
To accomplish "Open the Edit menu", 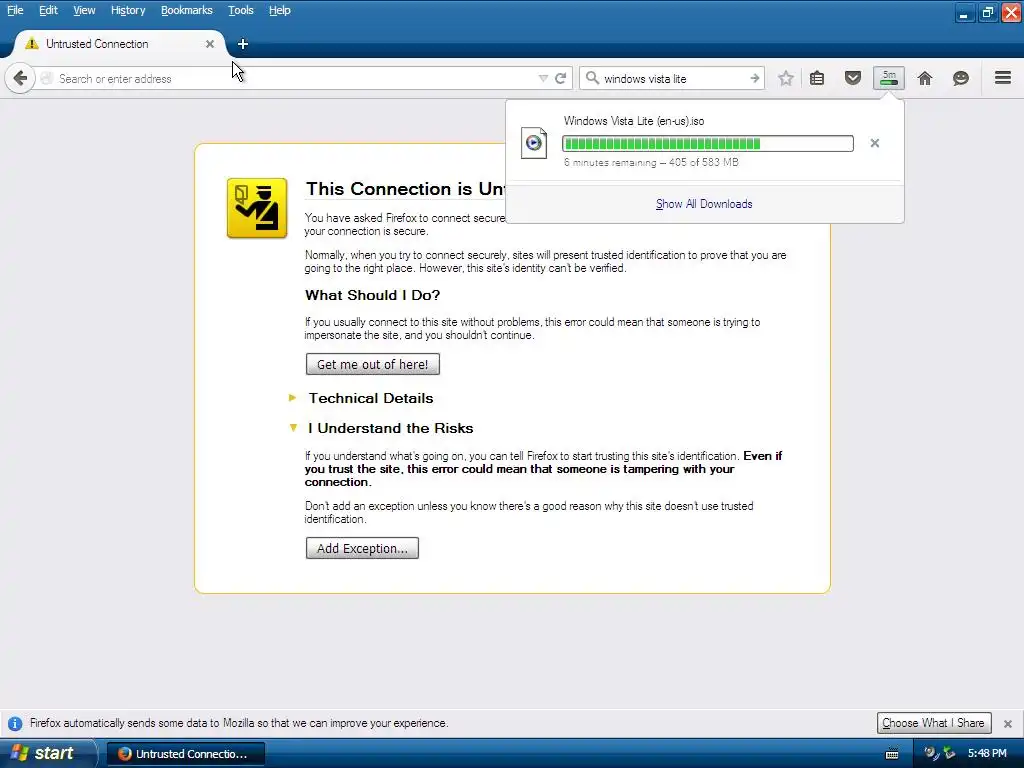I will [x=48, y=10].
